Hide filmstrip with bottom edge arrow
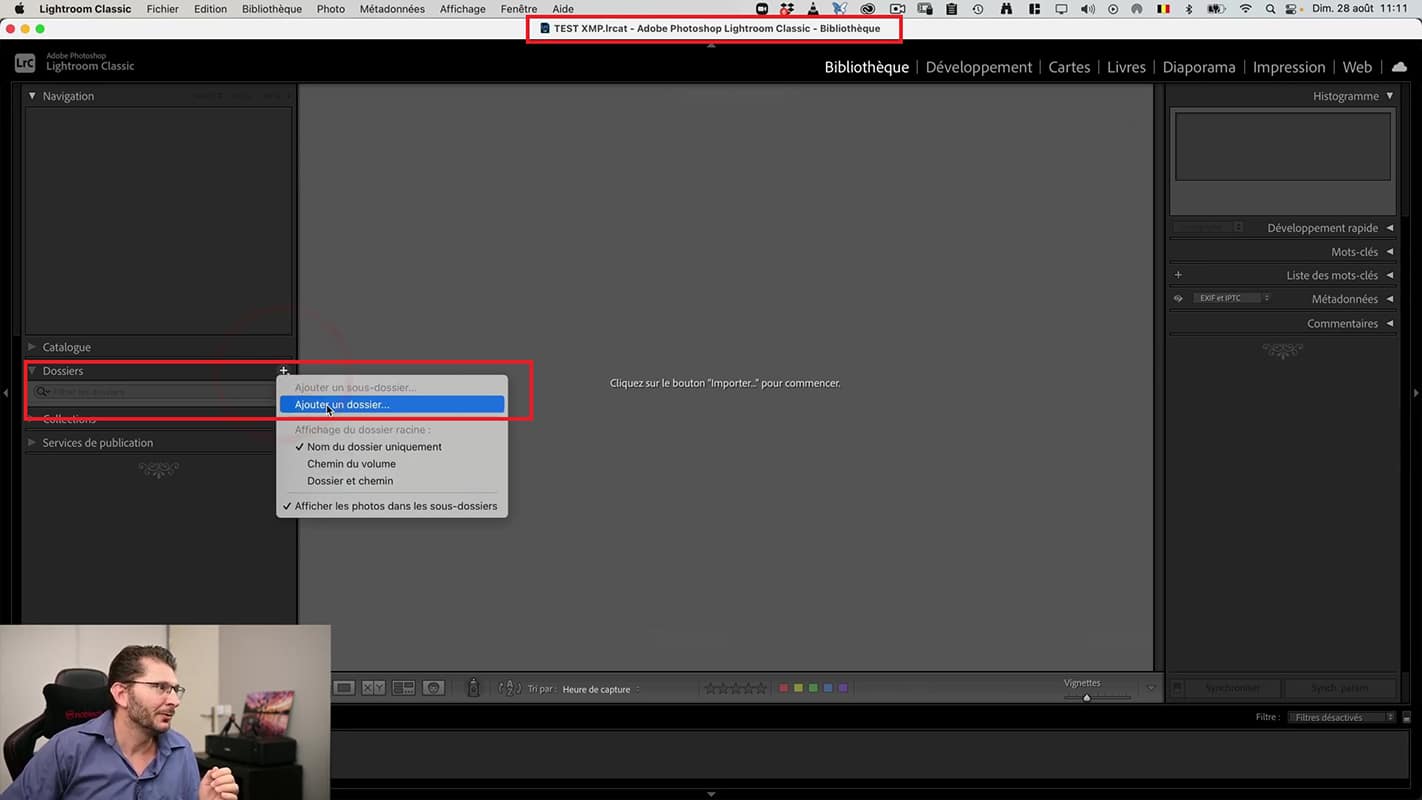The image size is (1422, 800). click(x=711, y=794)
